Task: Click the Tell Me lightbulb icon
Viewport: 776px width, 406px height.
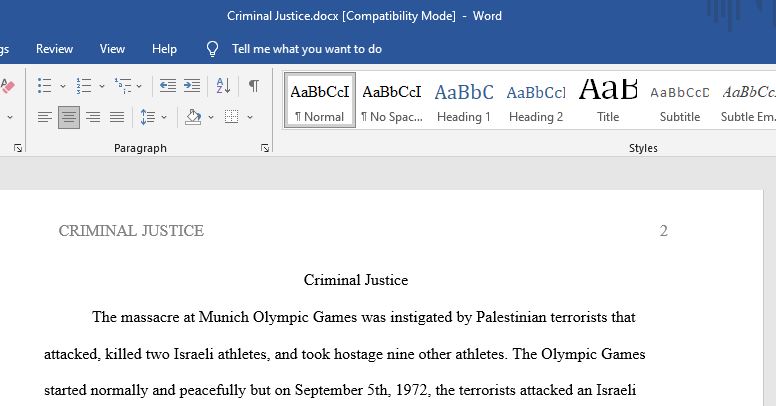Action: click(x=212, y=49)
